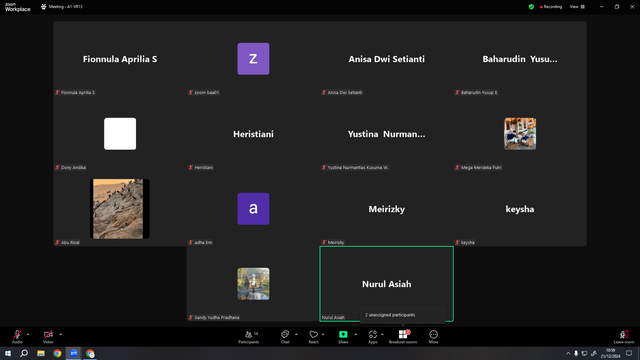The height and width of the screenshot is (360, 640).
Task: Select Dony Andika white avatar
Action: 120,134
